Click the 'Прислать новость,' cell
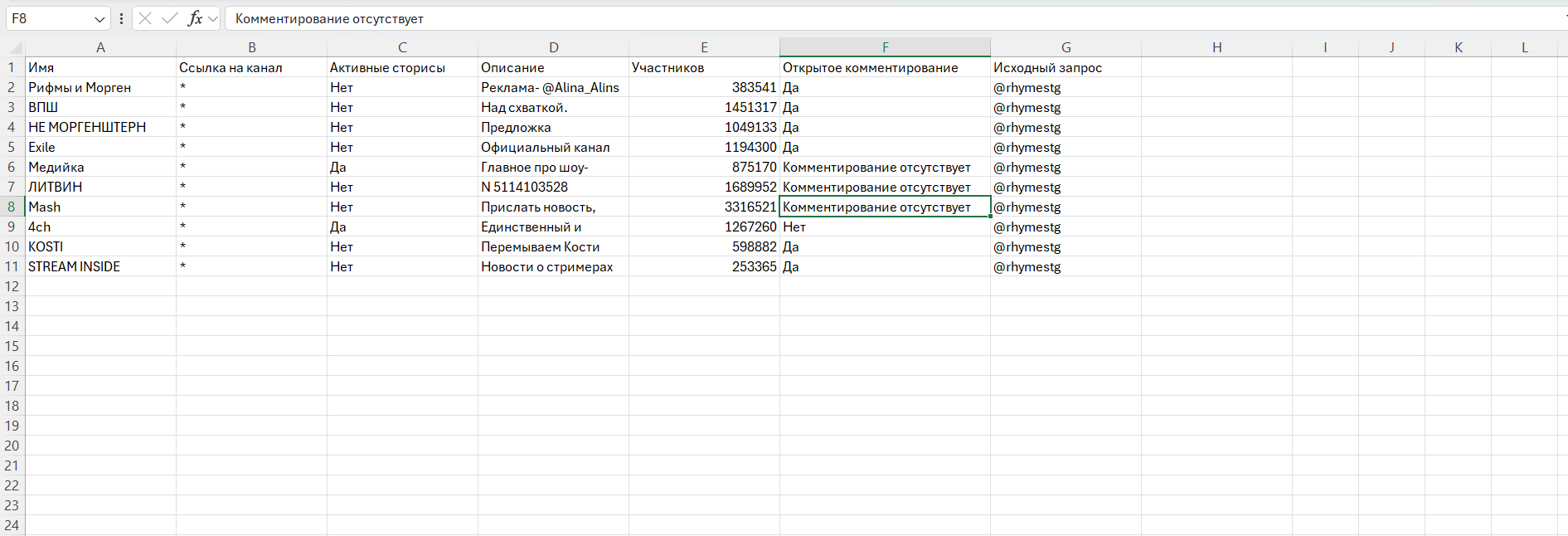 553,207
